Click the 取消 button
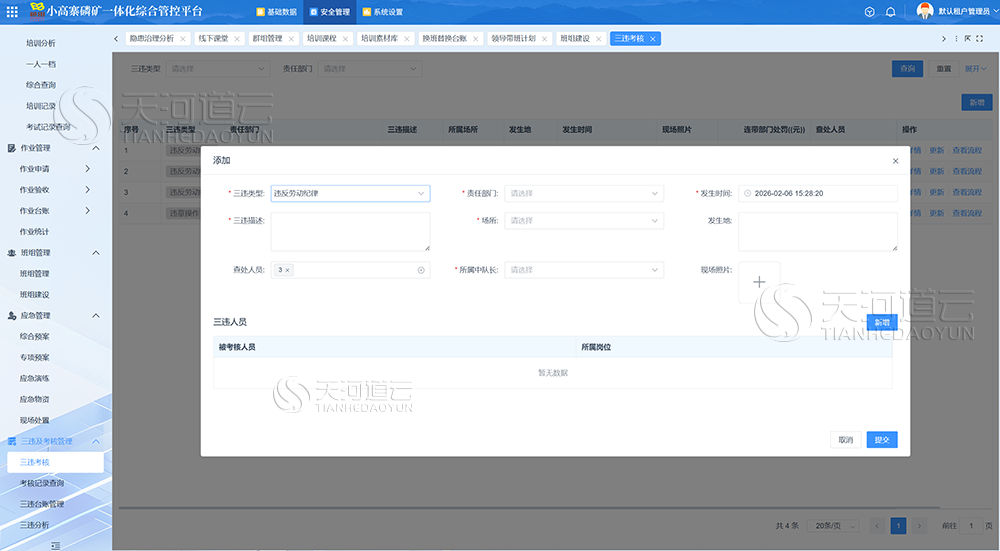 pyautogui.click(x=846, y=439)
